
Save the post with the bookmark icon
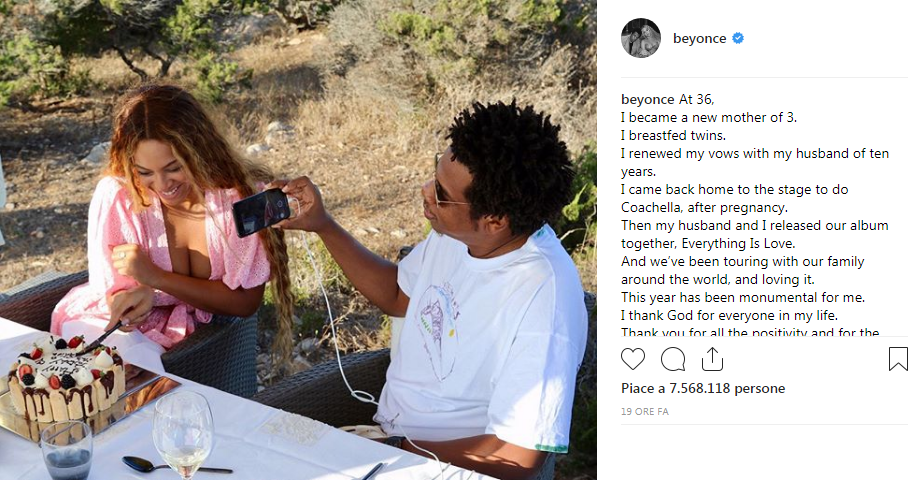coord(898,359)
